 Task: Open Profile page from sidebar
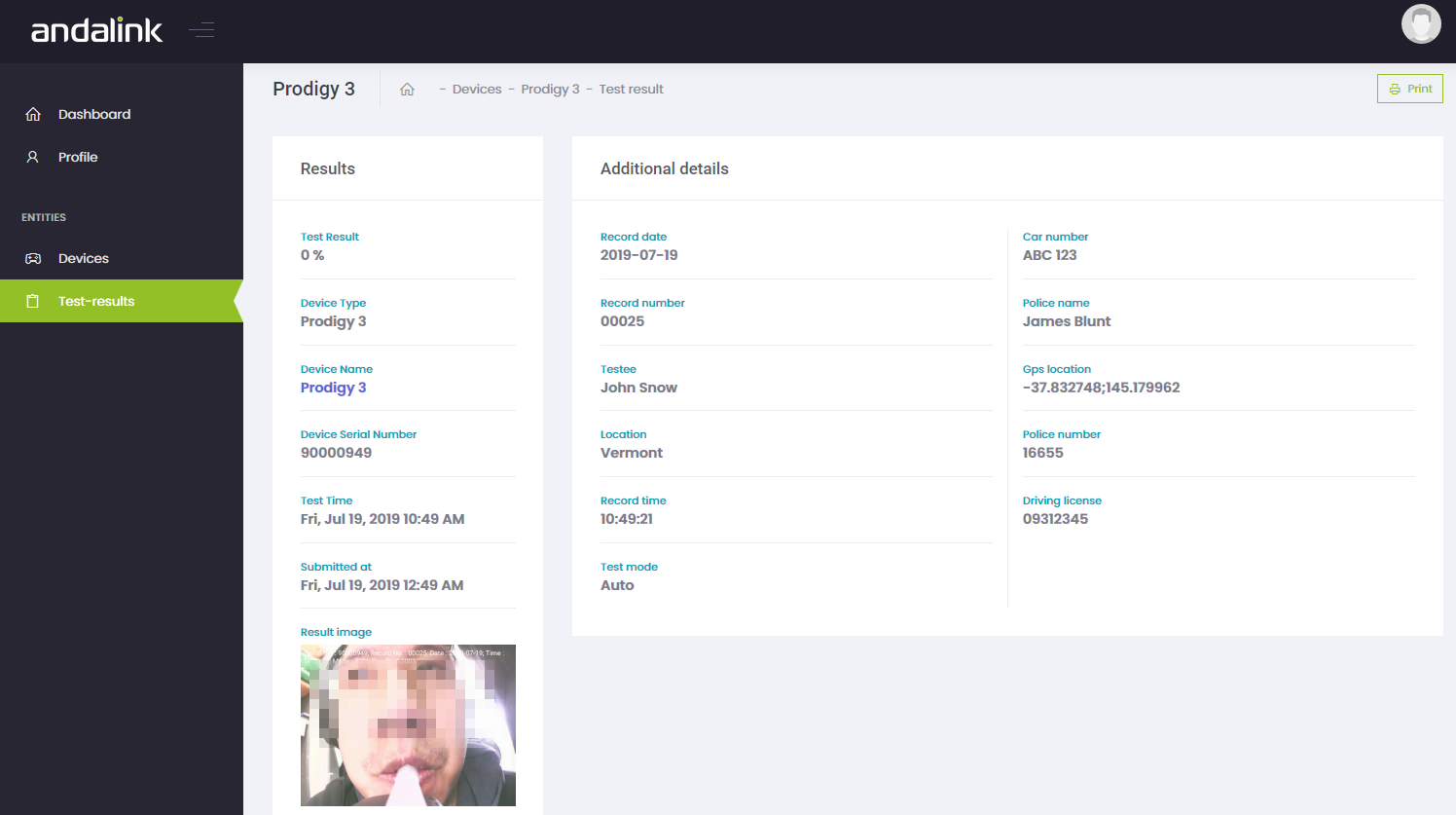click(x=122, y=157)
